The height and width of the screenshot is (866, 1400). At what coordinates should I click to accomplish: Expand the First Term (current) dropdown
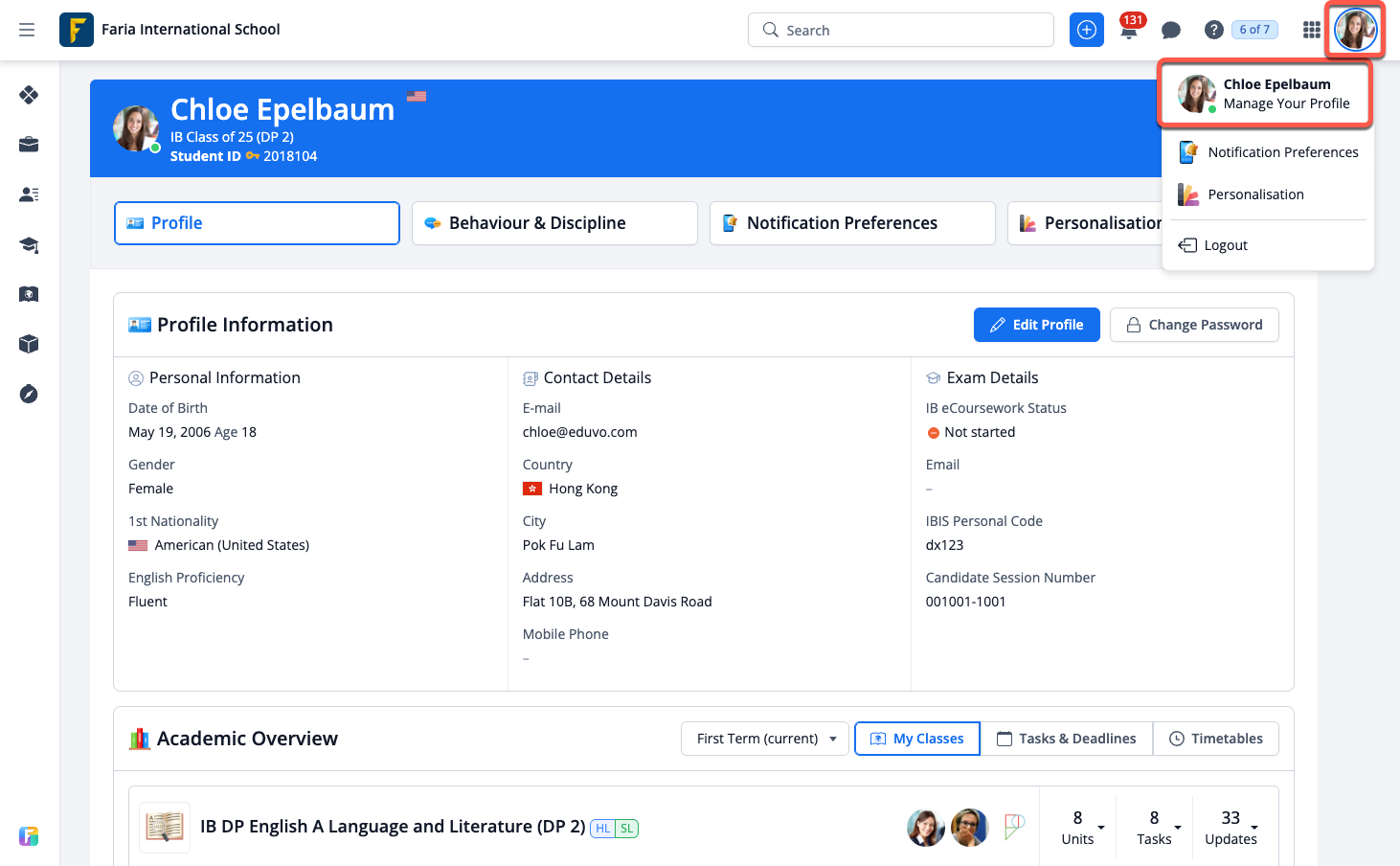[x=764, y=739]
